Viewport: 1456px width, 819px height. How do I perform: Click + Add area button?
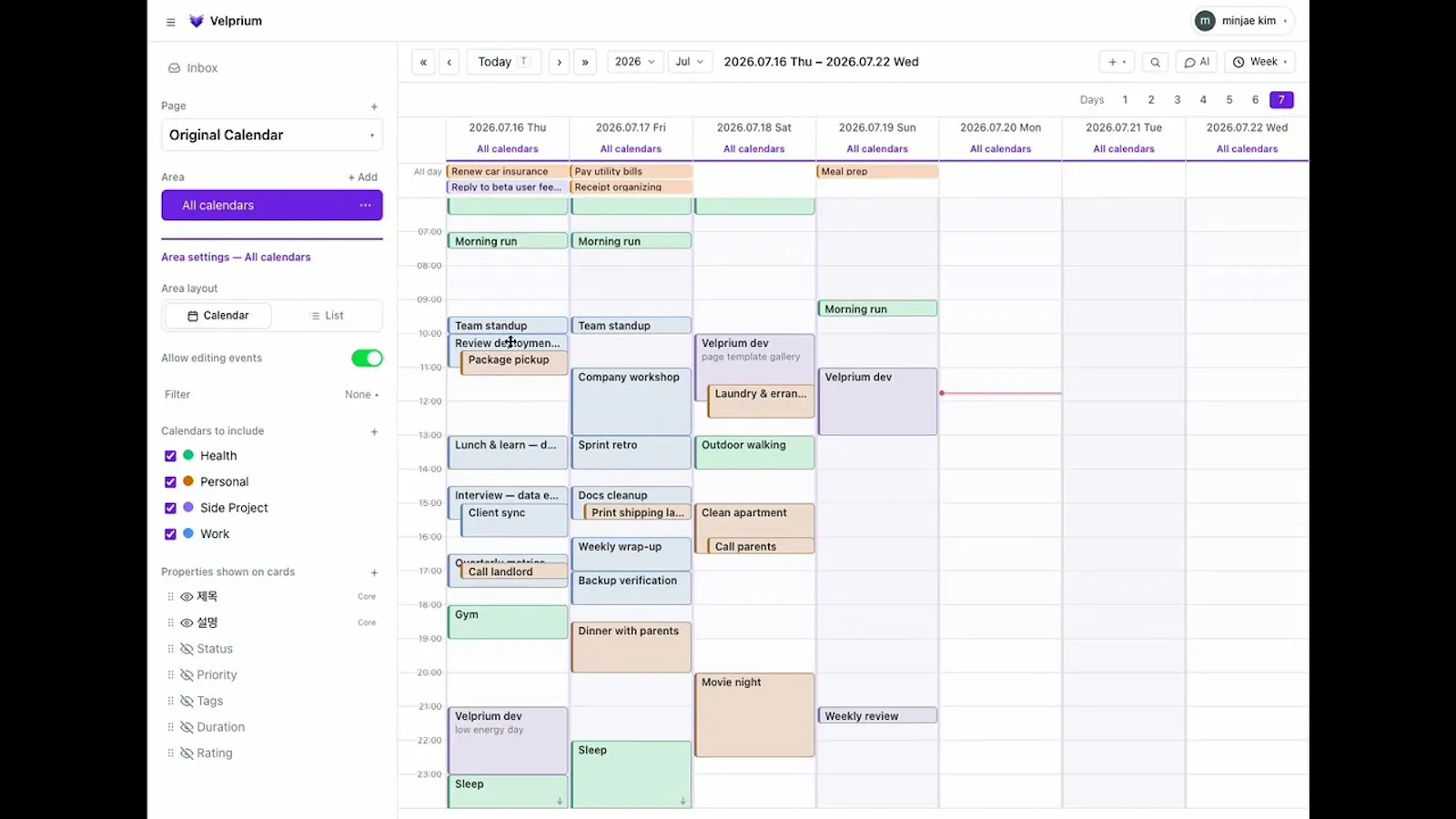tap(362, 177)
